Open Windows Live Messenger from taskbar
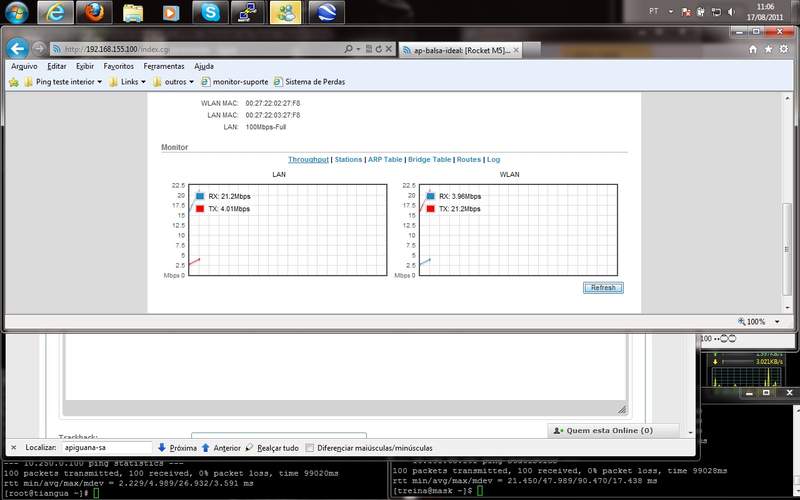800x500 pixels. [x=286, y=12]
